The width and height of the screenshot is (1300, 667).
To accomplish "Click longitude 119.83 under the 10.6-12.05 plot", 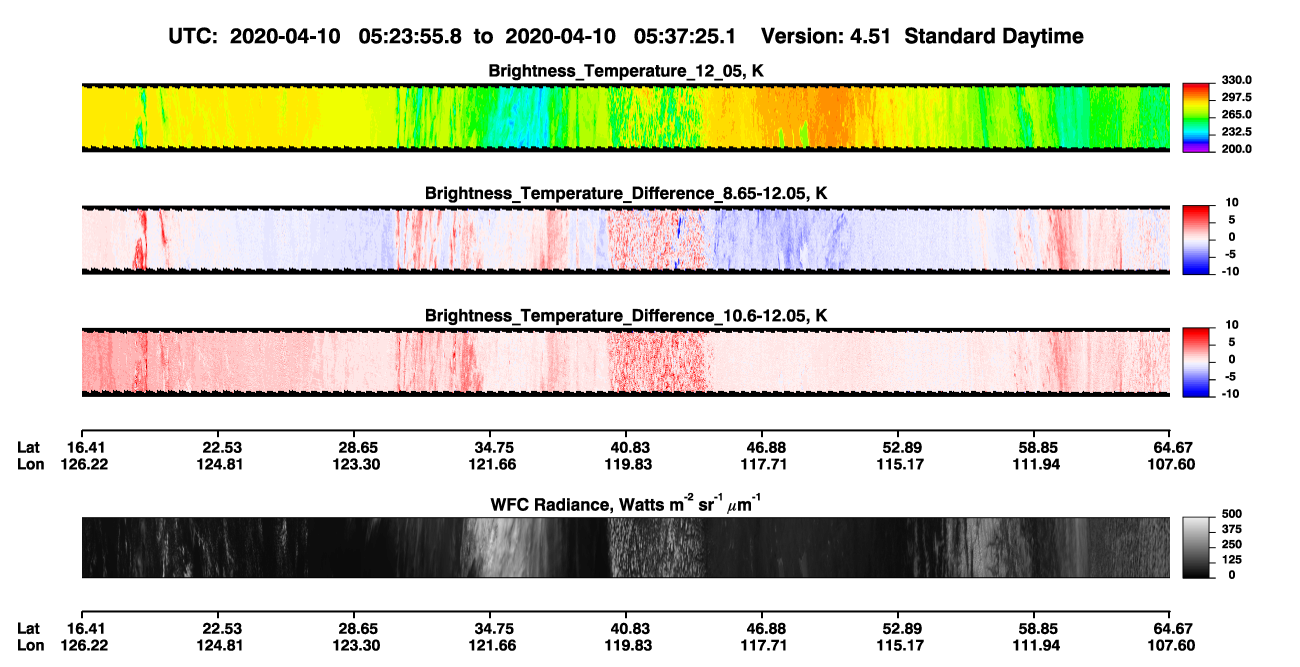I will (x=629, y=463).
